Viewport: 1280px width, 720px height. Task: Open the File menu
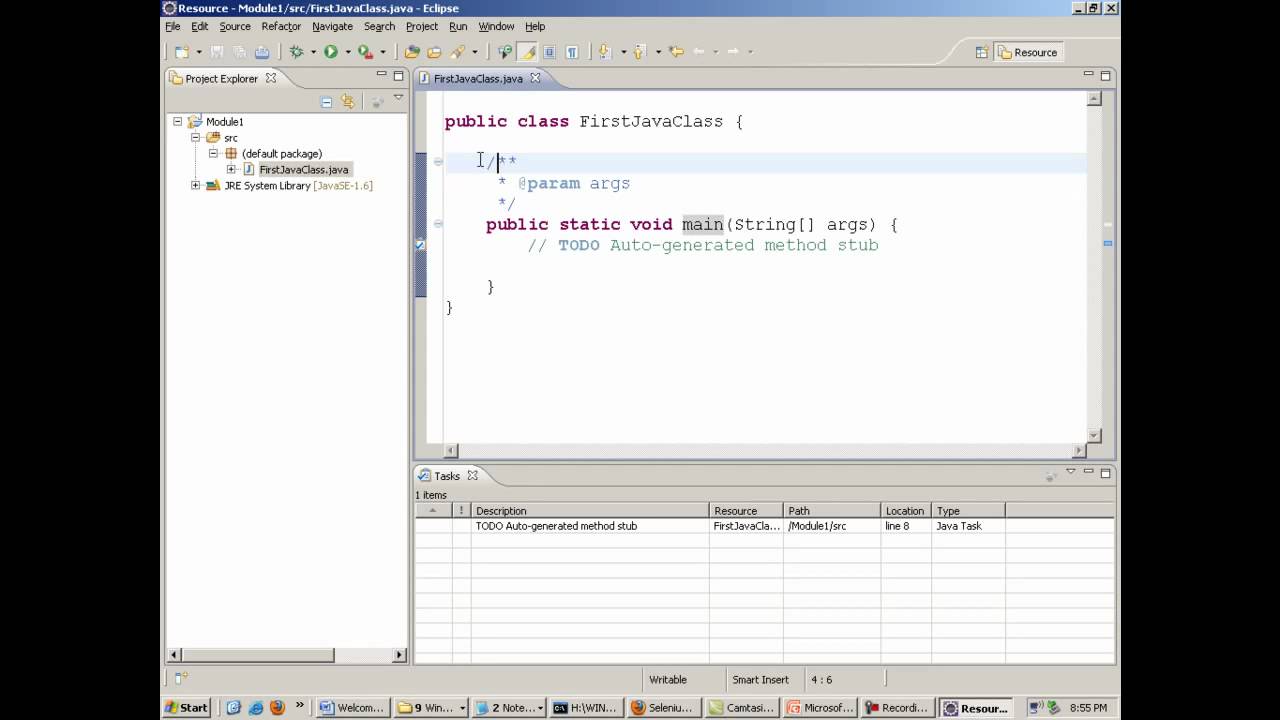pos(173,26)
